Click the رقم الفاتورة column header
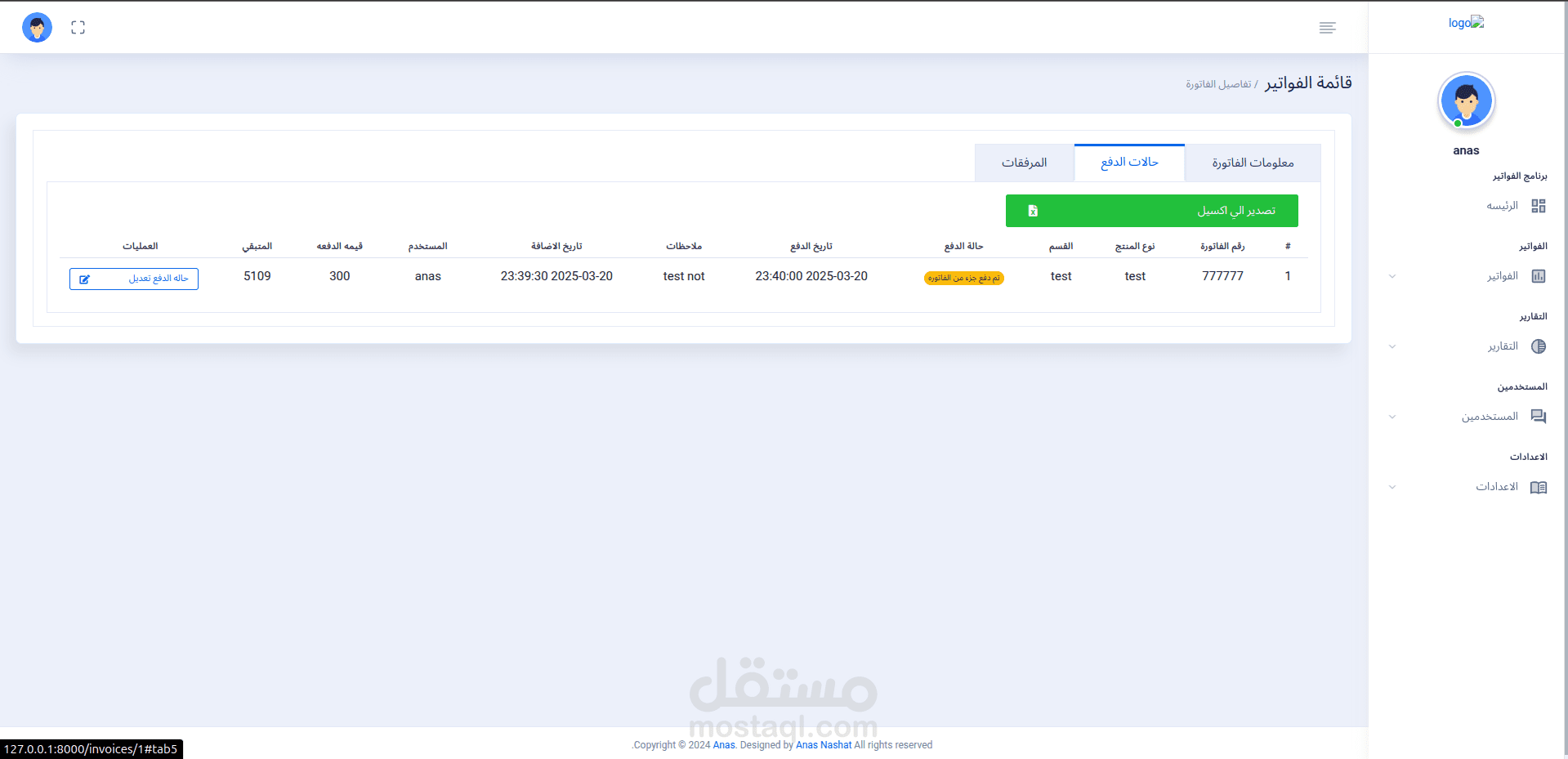The height and width of the screenshot is (759, 1568). click(x=1222, y=246)
